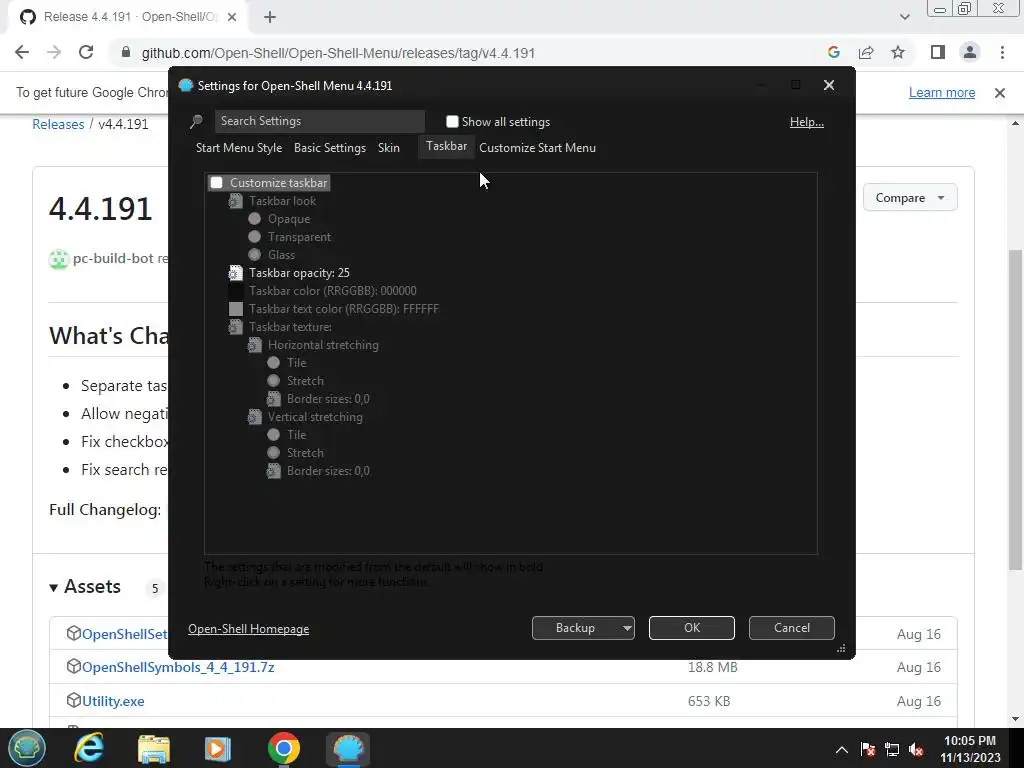The image size is (1024, 768).
Task: Select Tile under Horizontal stretching
Action: point(274,362)
